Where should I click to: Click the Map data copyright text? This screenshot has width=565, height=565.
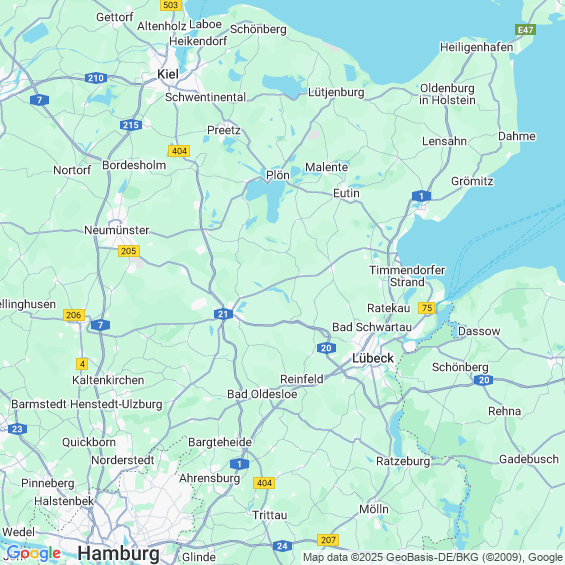pos(433,557)
